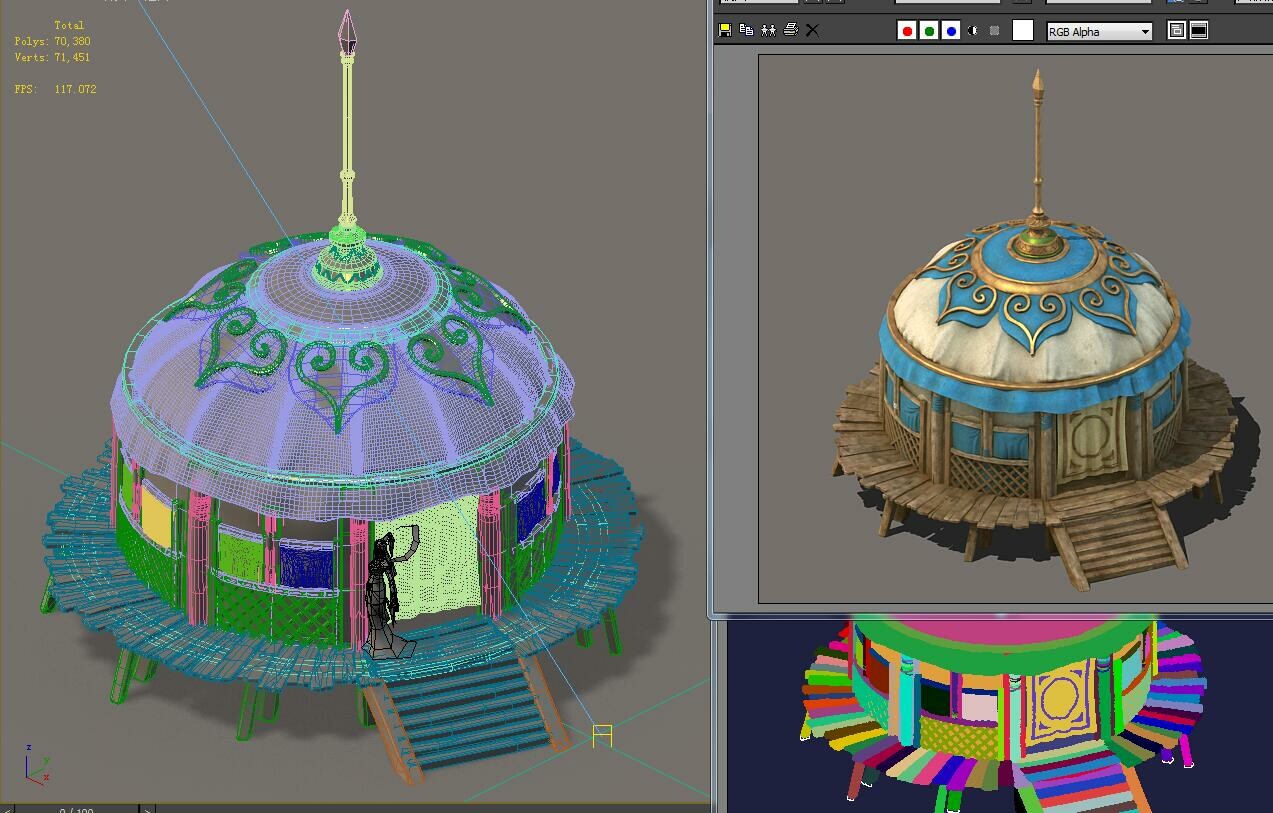Enable monochrome channel display
1273x813 pixels.
point(971,30)
